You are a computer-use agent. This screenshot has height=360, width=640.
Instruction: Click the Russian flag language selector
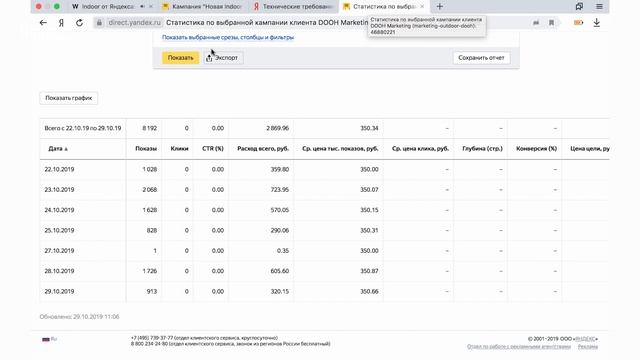[x=49, y=339]
